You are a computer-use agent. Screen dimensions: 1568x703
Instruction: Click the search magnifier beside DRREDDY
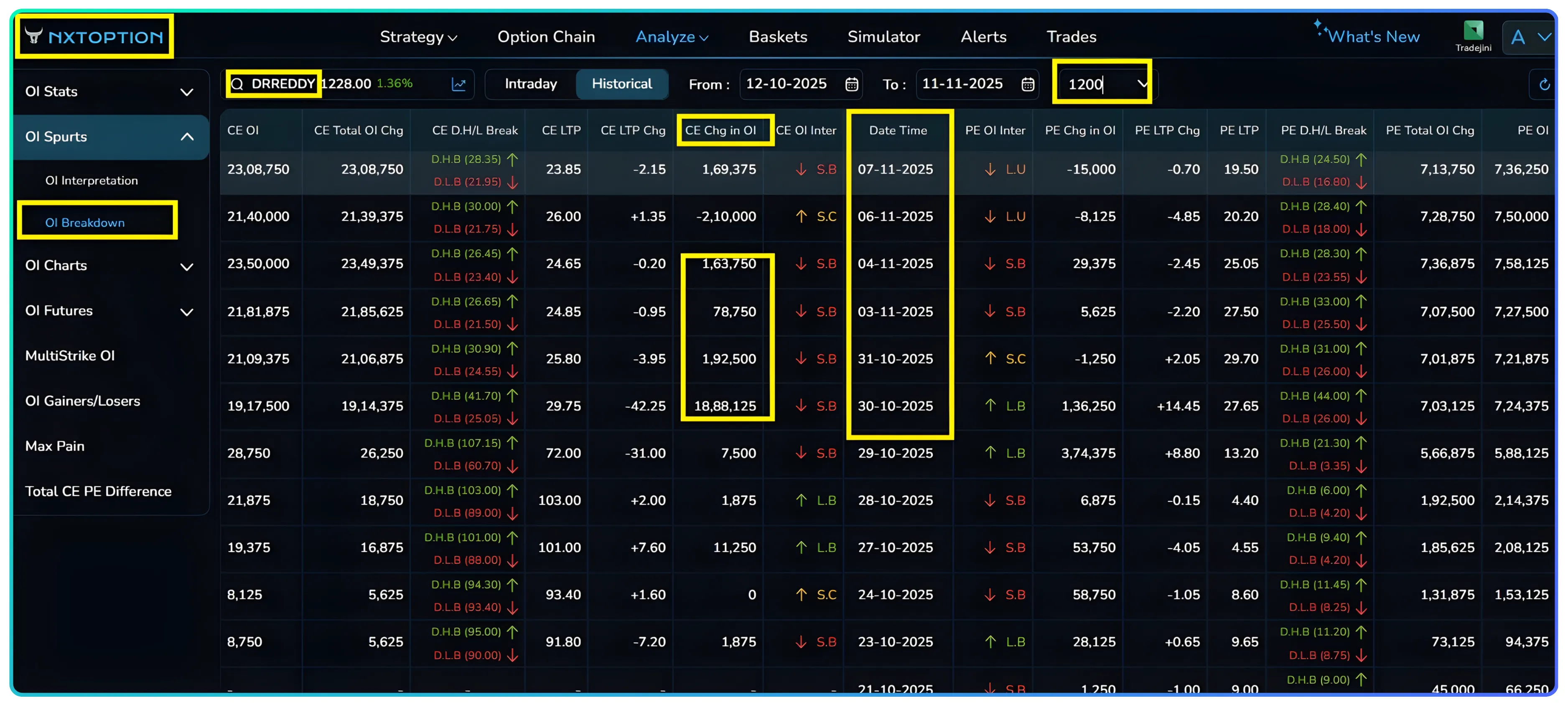pos(239,84)
